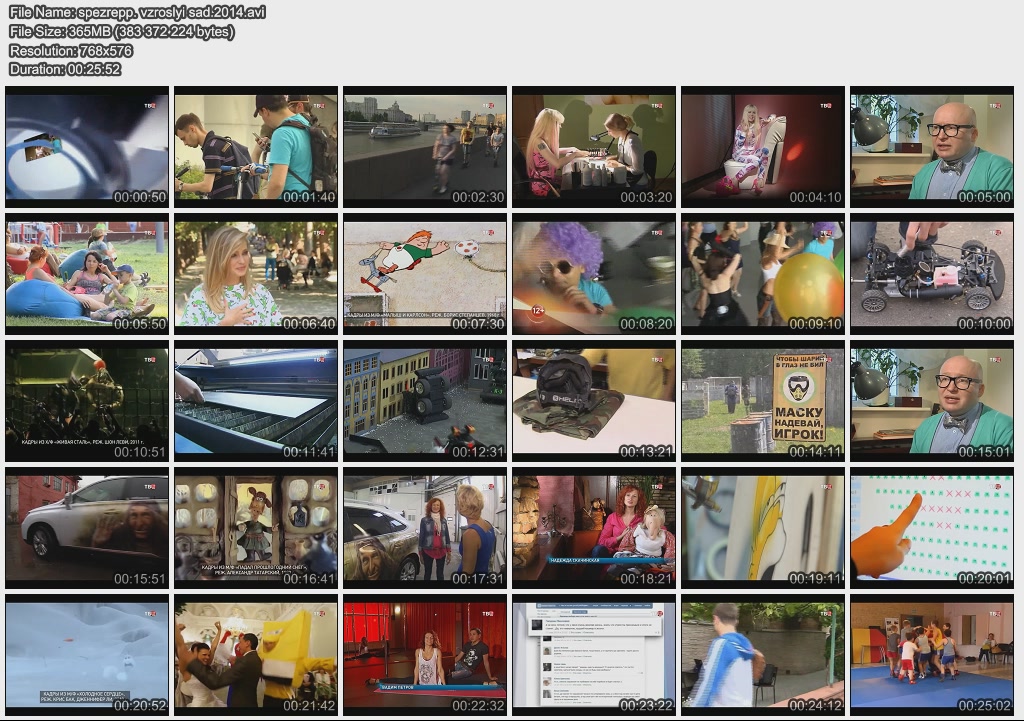Click the woman in giant shoe thumbnail
The image size is (1024, 721).
tap(763, 146)
